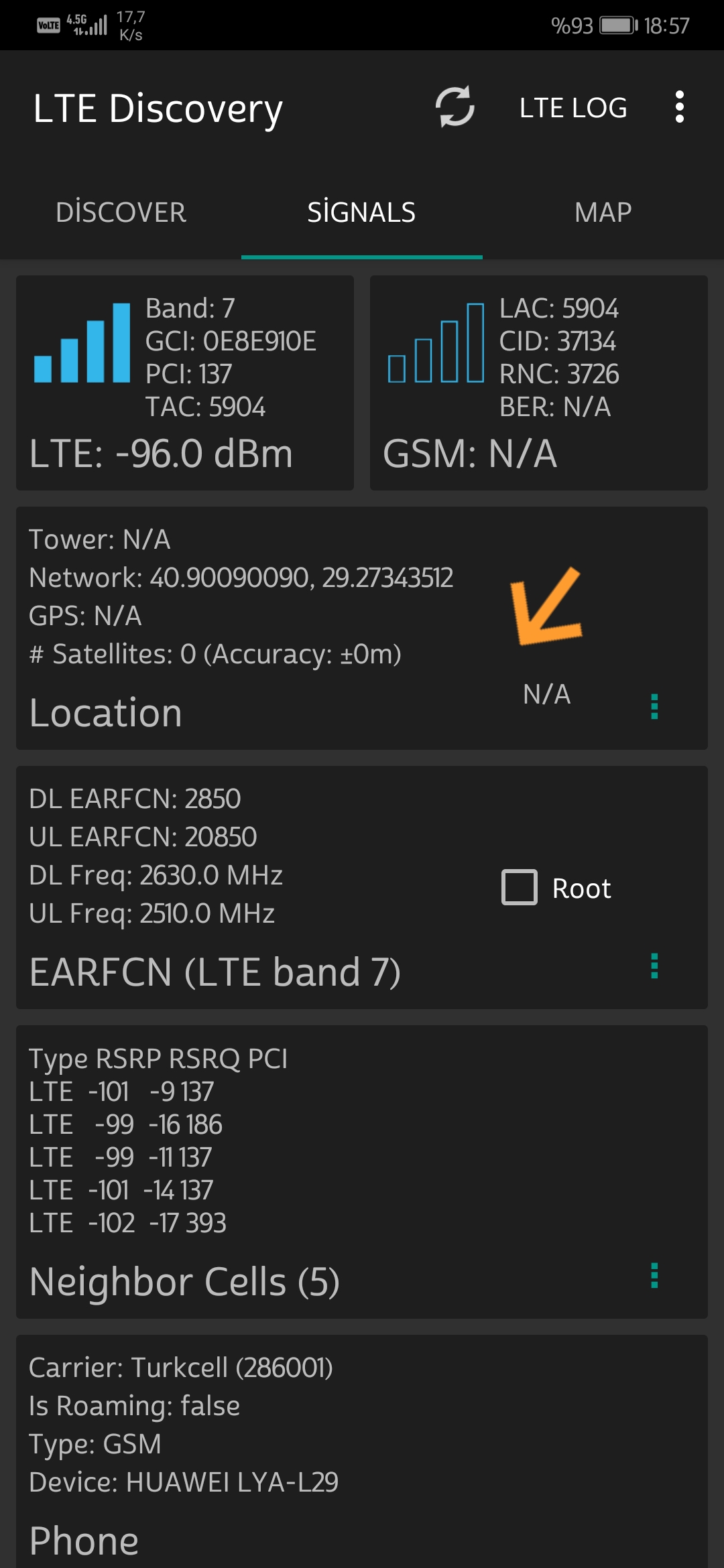
Task: Tap the VoLTE status bar icon
Action: tap(48, 25)
